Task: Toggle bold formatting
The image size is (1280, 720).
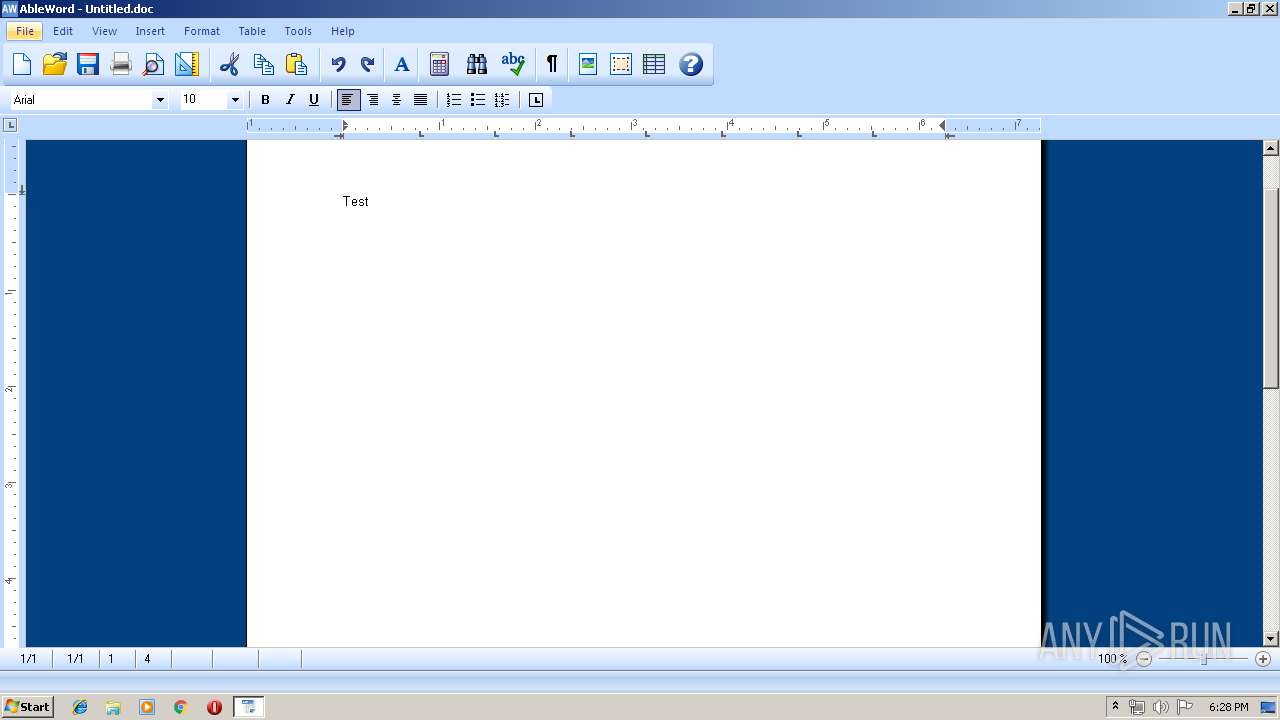Action: [266, 100]
